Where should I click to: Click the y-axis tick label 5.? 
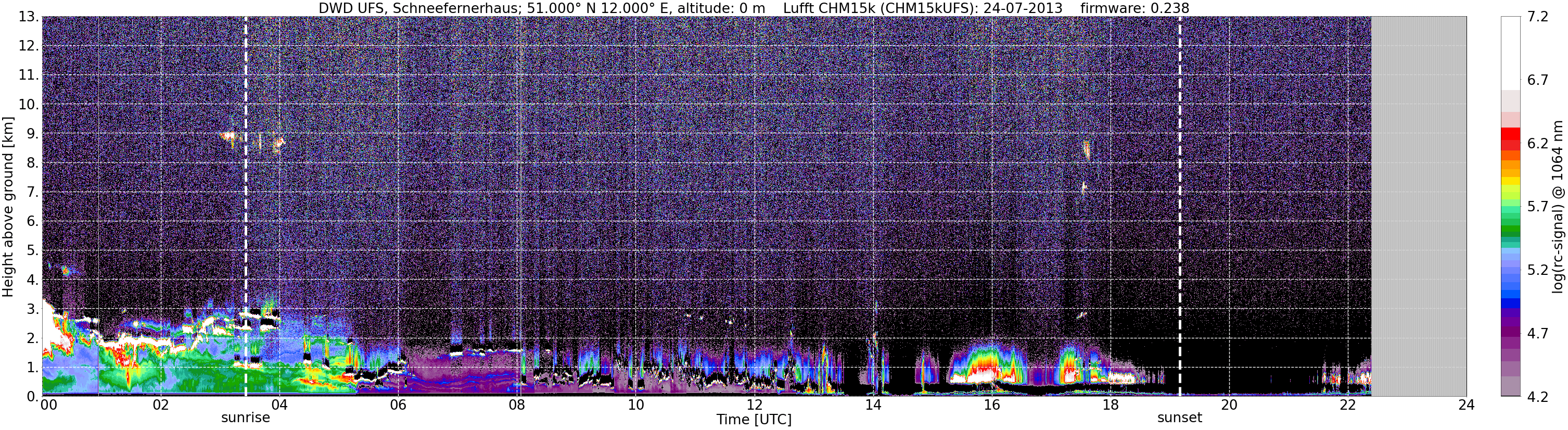click(x=33, y=251)
